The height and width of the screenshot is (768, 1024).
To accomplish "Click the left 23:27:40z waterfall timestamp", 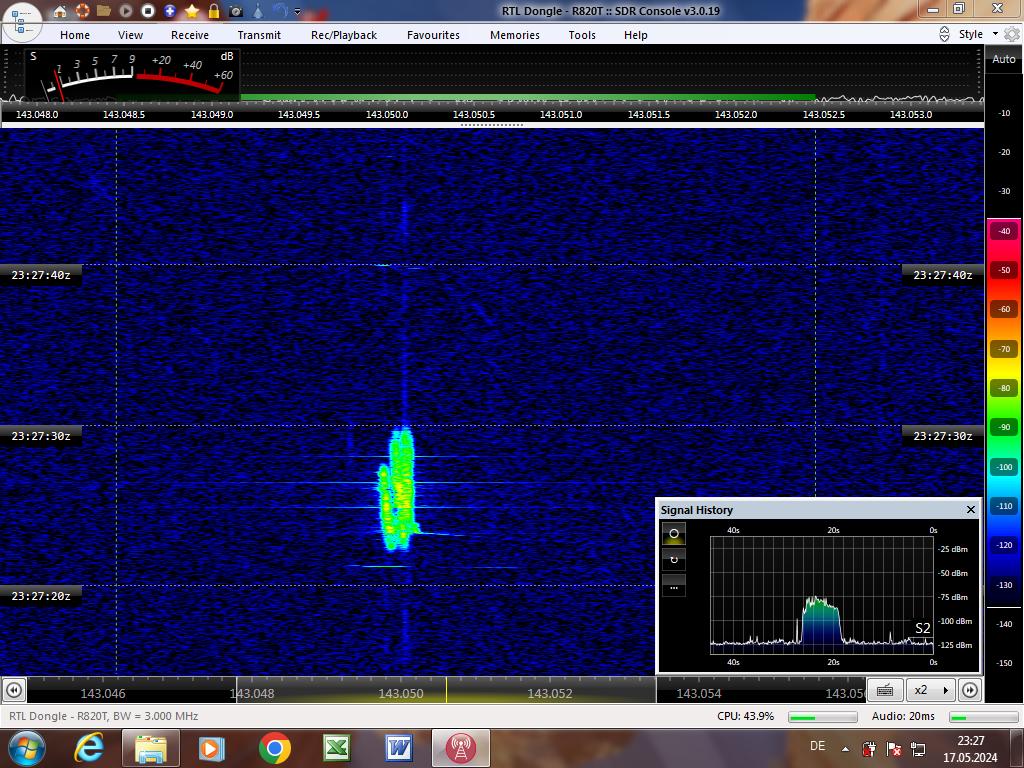I will click(x=41, y=275).
